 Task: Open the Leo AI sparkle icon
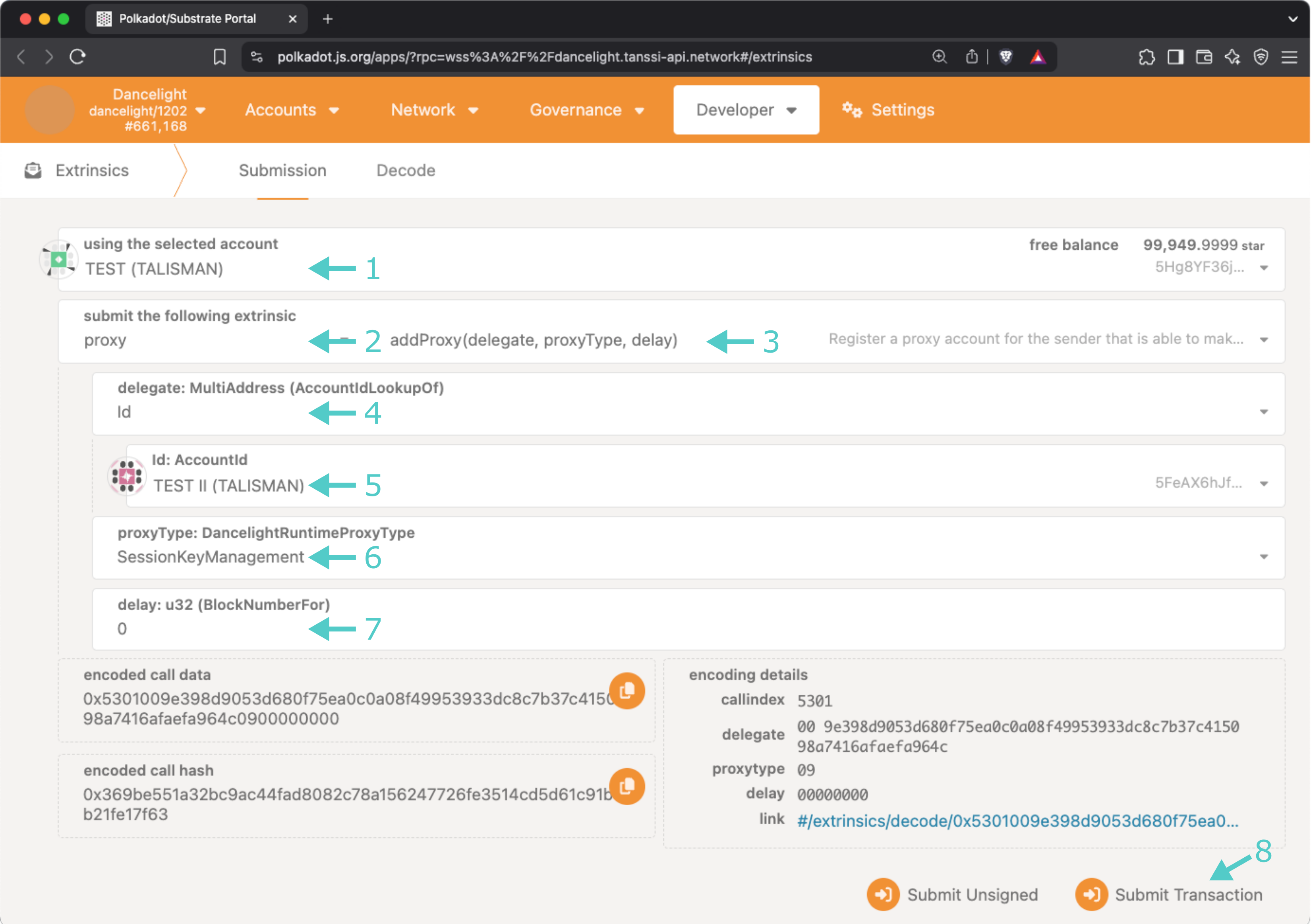[1233, 56]
